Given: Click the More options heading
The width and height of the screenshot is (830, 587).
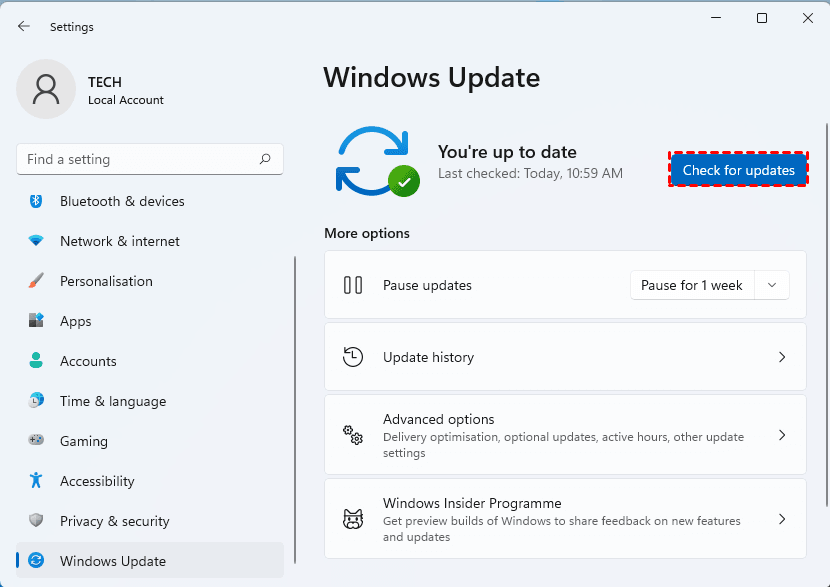Looking at the screenshot, I should point(367,233).
